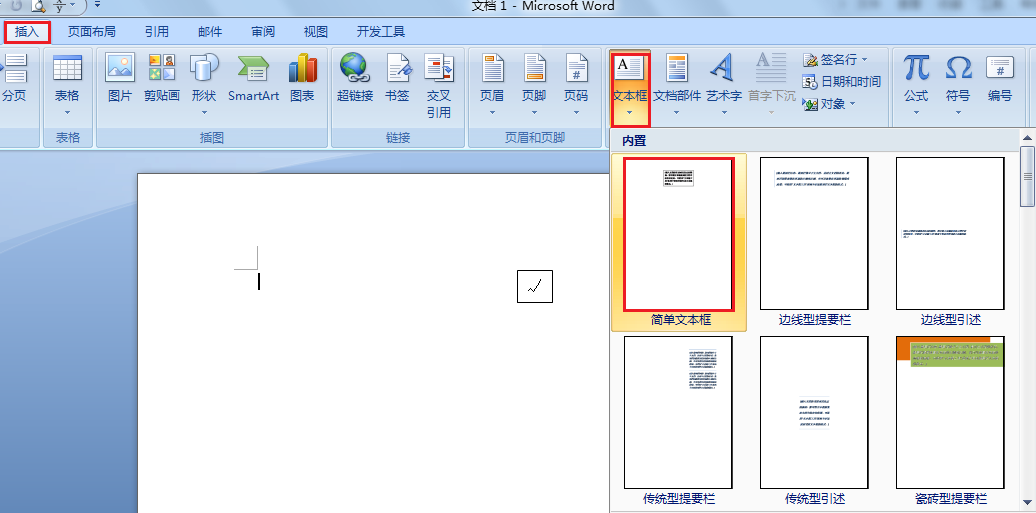This screenshot has height=513, width=1036.
Task: Click the text box gallery scrollbar thumb
Action: tap(1027, 176)
